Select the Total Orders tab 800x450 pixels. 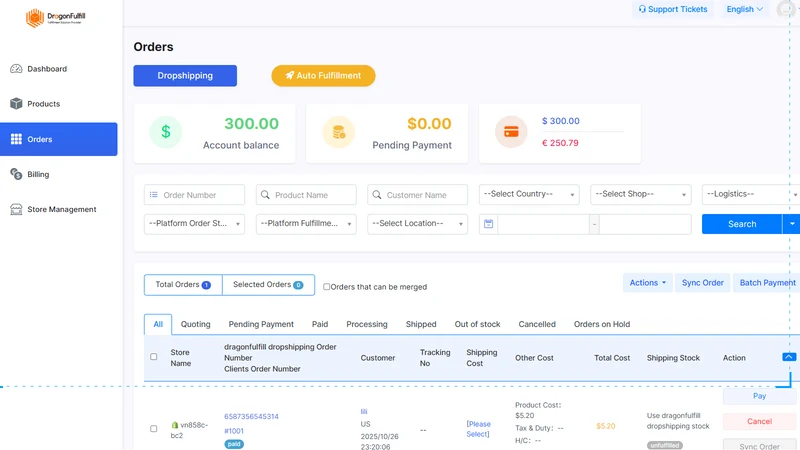(183, 285)
